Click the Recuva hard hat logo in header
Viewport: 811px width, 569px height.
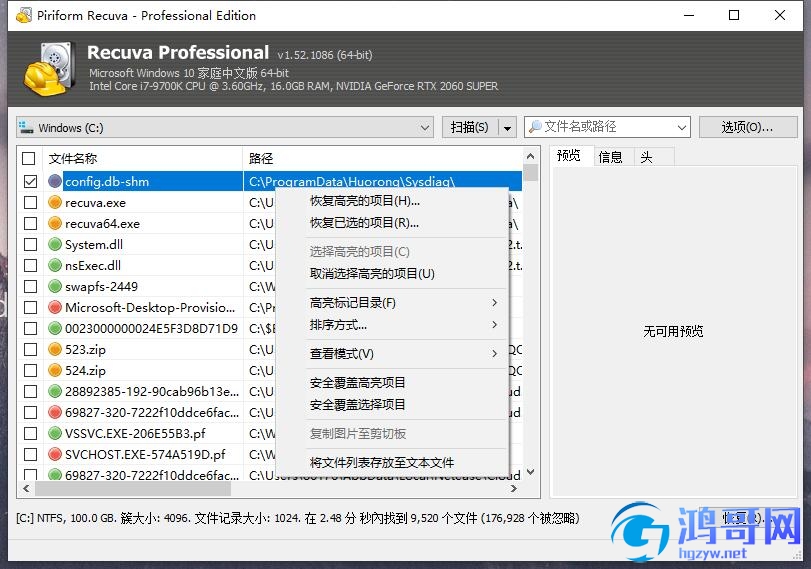click(50, 69)
